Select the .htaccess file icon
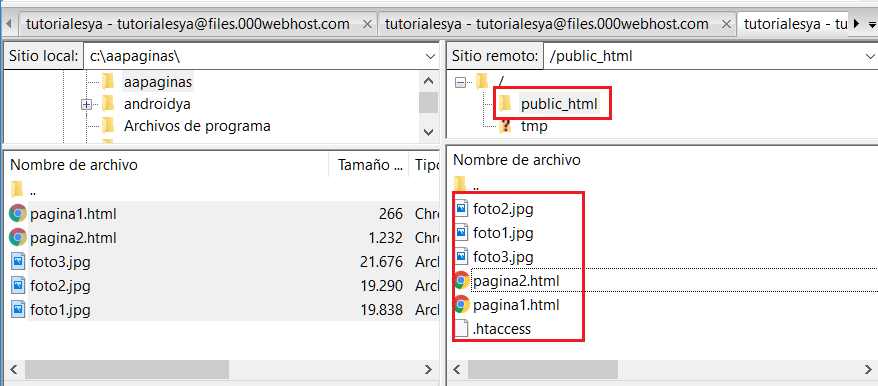This screenshot has width=878, height=386. [x=462, y=328]
